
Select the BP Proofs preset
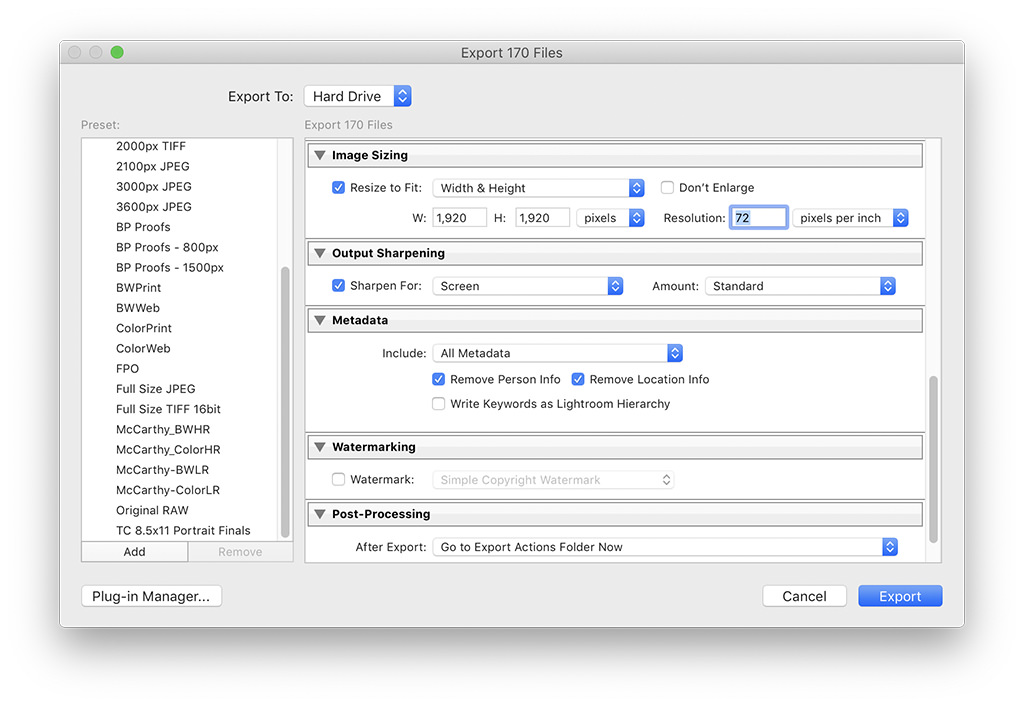[x=143, y=227]
